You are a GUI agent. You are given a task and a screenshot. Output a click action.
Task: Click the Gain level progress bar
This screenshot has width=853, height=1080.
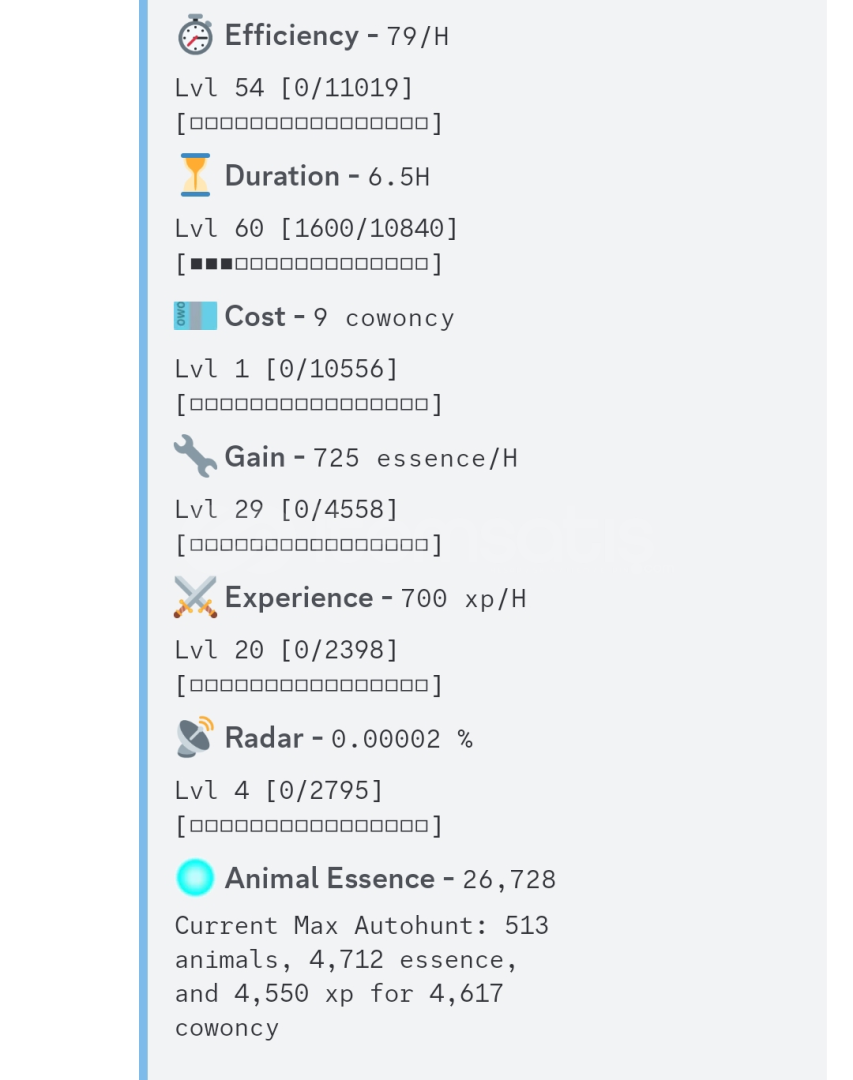tap(309, 545)
